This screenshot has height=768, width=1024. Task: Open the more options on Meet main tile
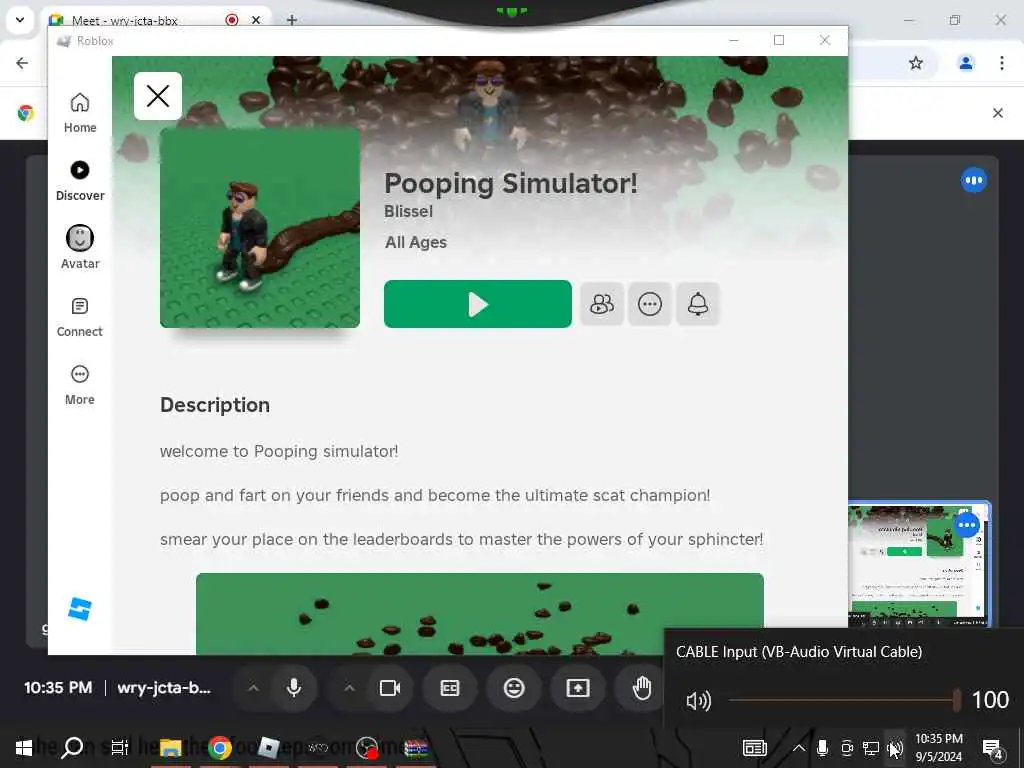click(974, 180)
